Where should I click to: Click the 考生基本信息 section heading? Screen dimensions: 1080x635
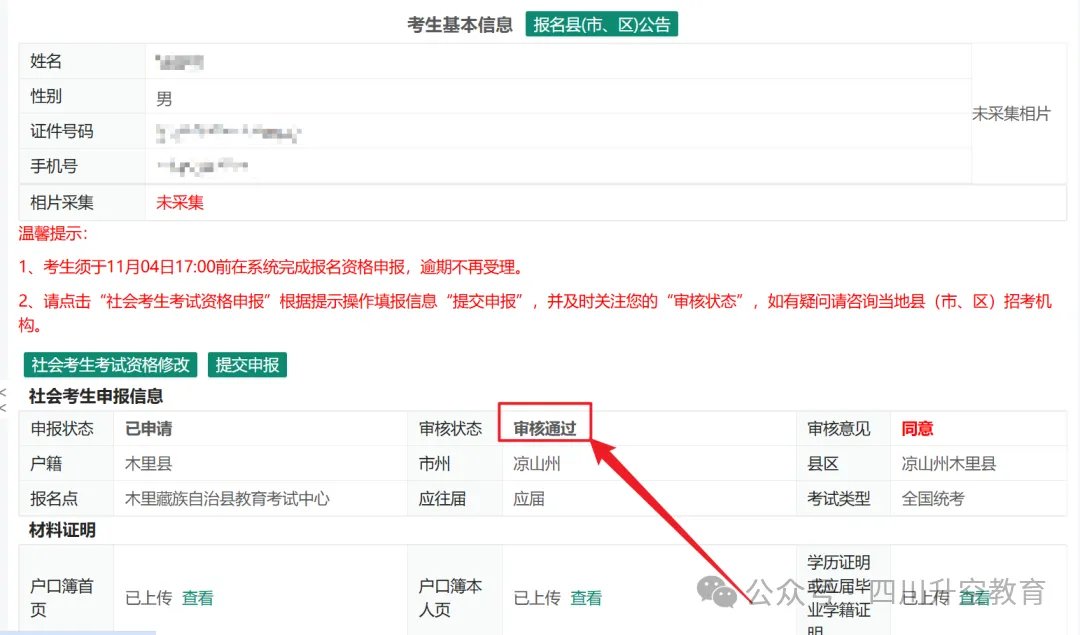[460, 25]
